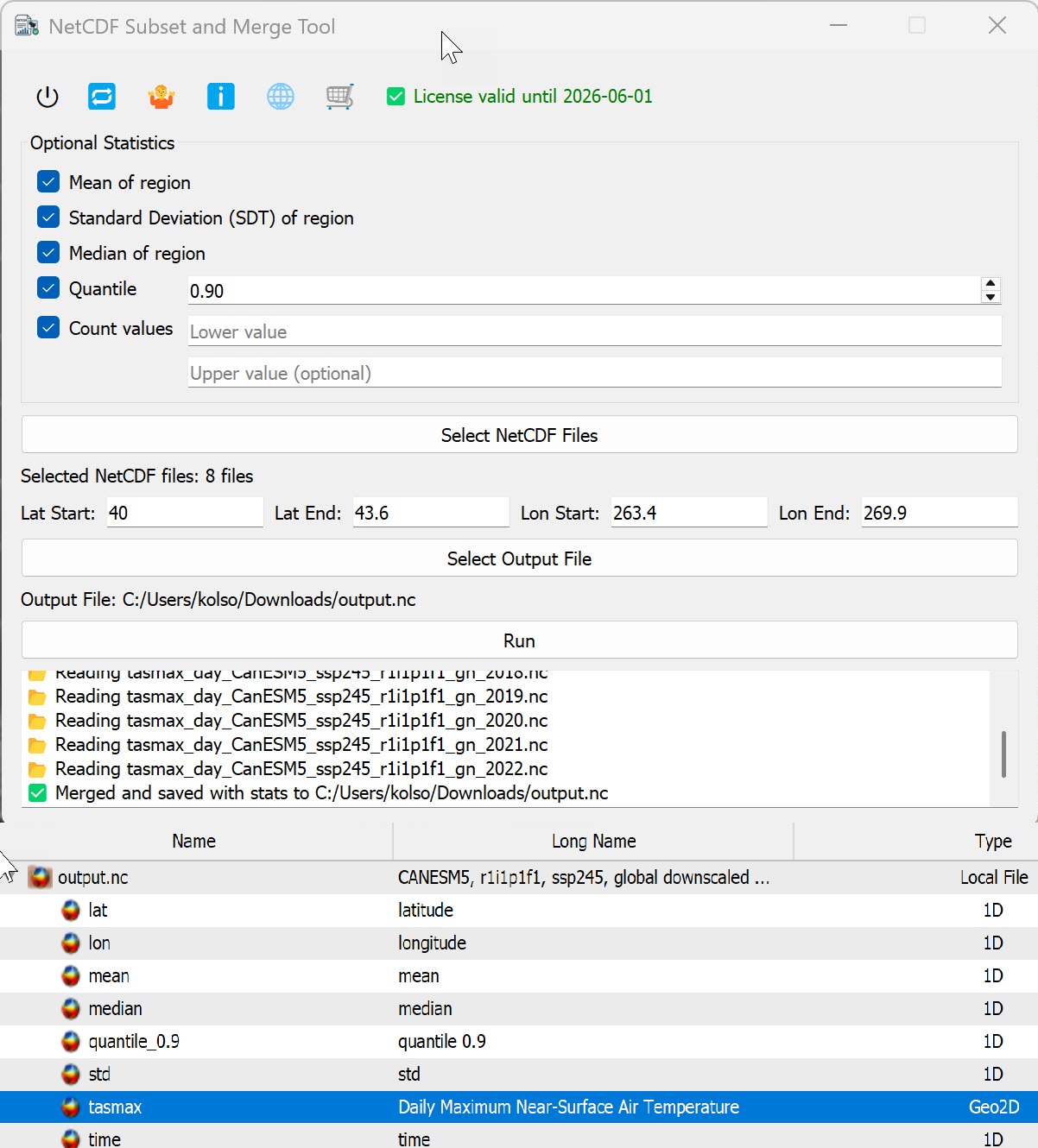Open the shopping cart icon
The image size is (1038, 1148).
click(339, 97)
